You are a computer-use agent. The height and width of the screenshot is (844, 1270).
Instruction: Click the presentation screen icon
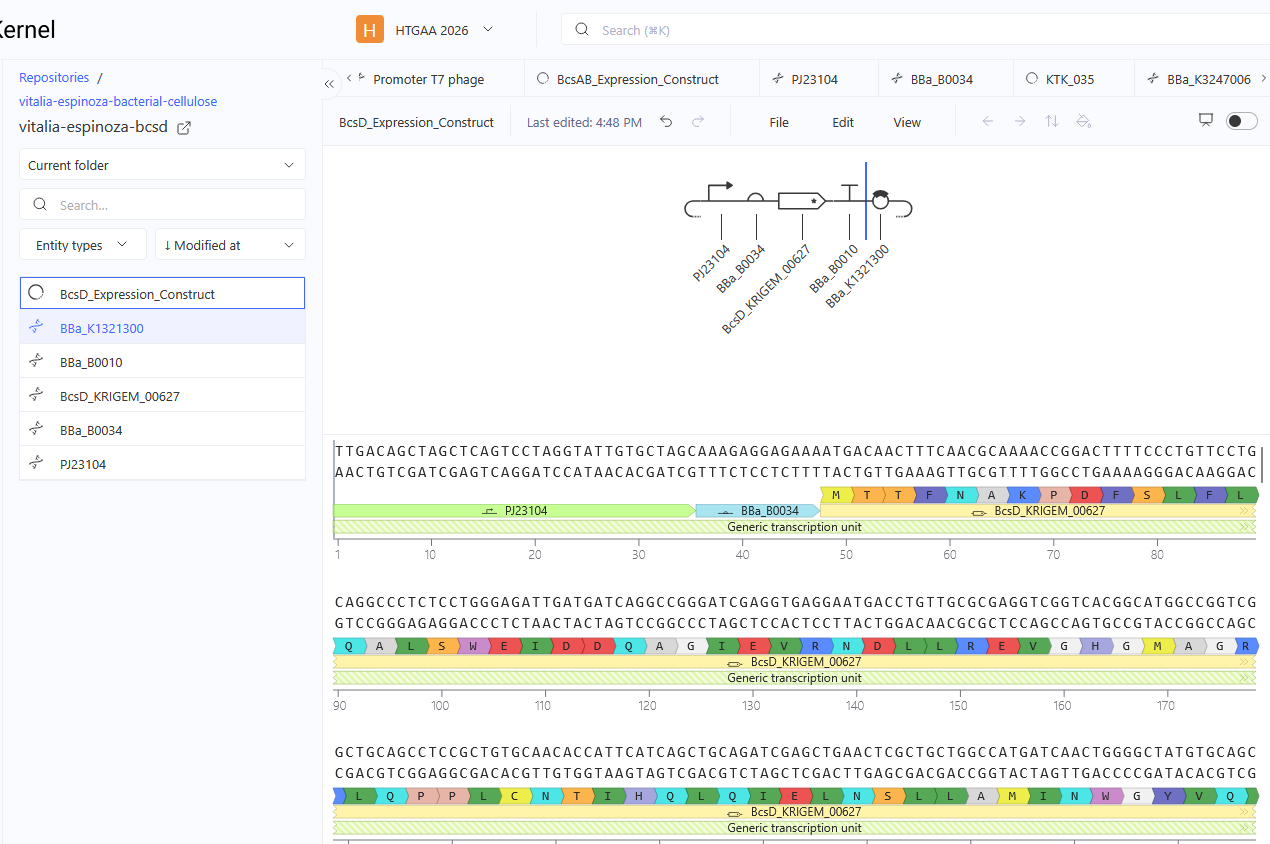pyautogui.click(x=1206, y=120)
